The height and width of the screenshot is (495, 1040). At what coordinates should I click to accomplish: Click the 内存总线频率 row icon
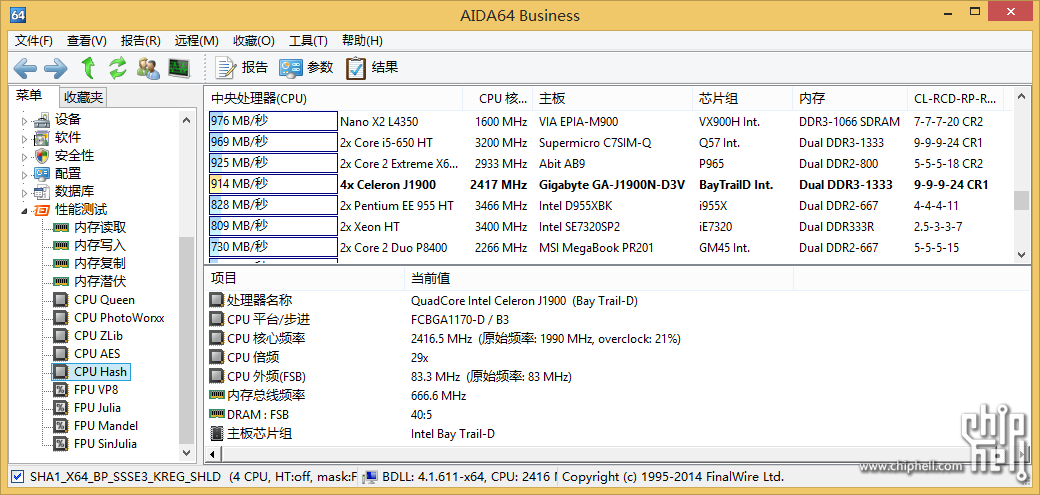point(217,395)
